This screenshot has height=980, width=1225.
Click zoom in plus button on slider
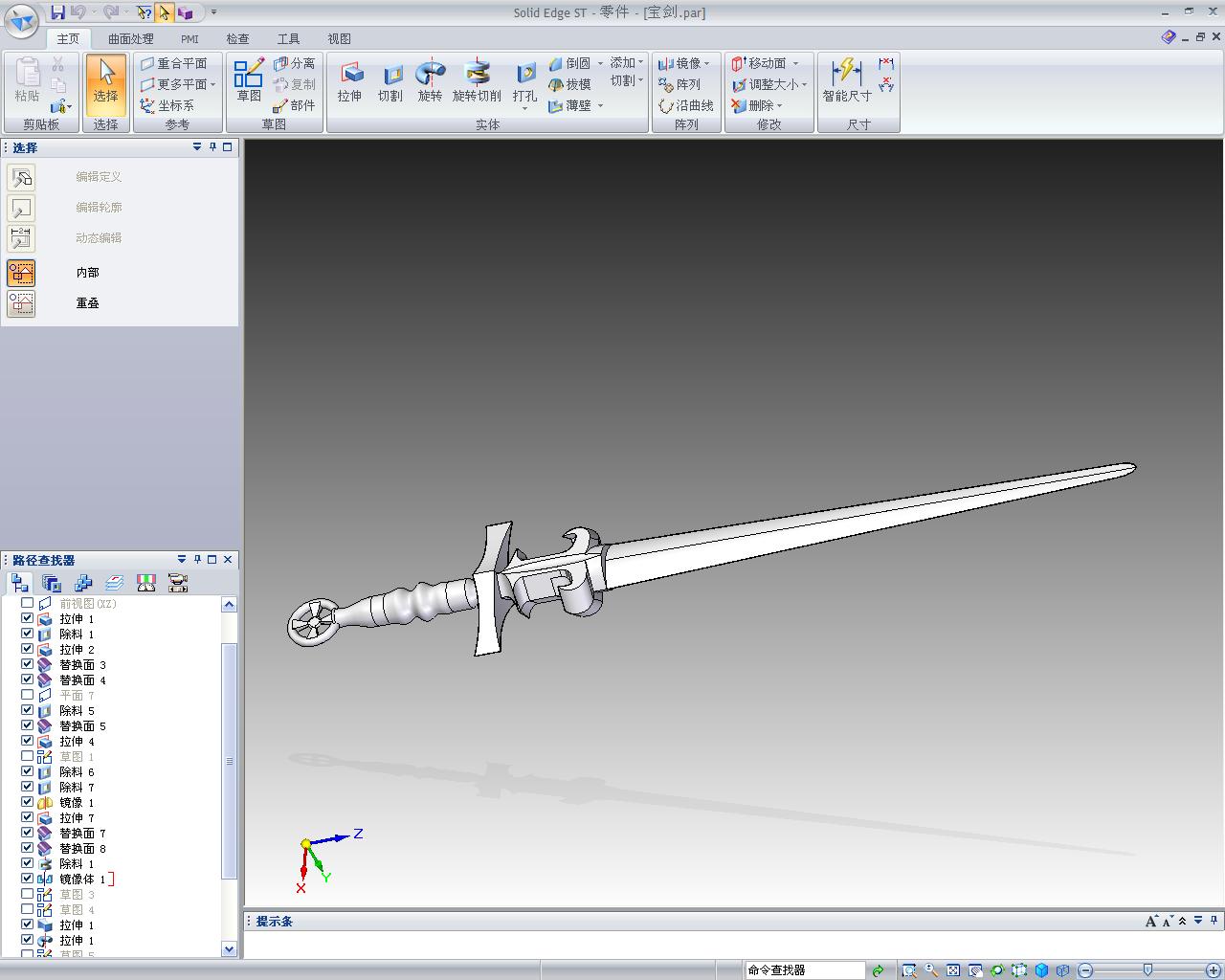coord(1213,970)
